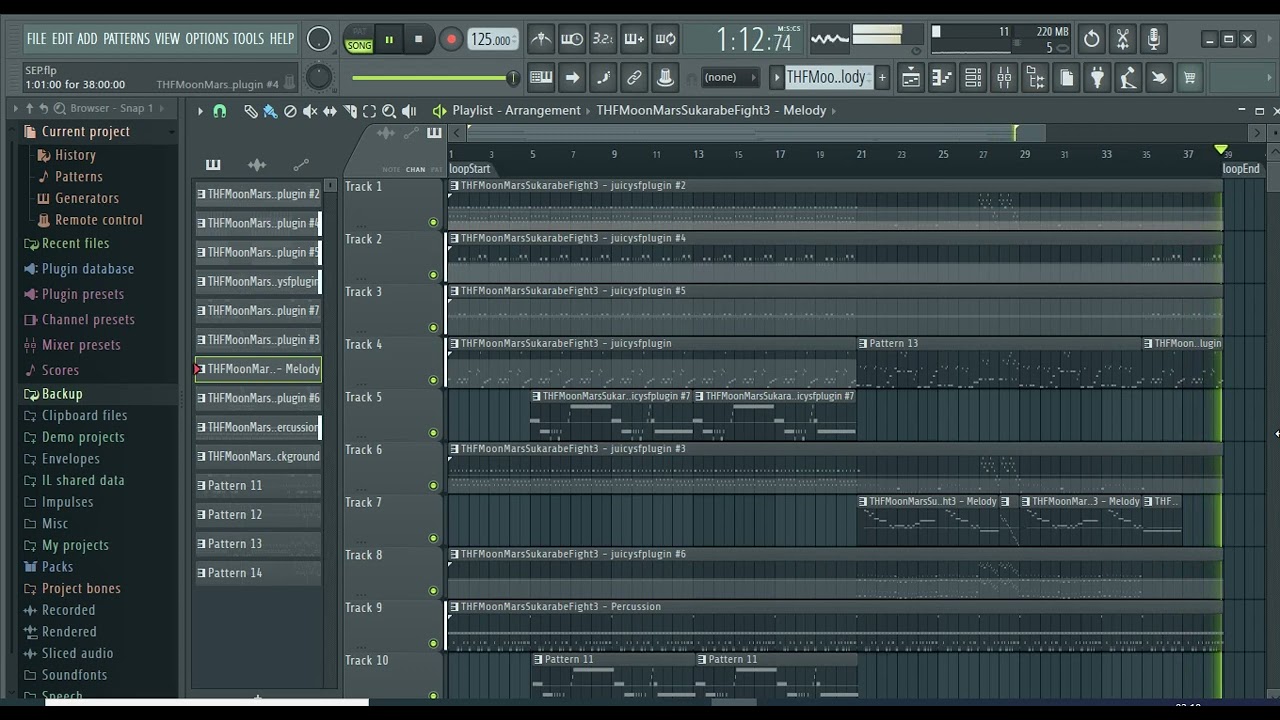Select the Zoom magnifier tool
This screenshot has height=720, width=1280.
[x=389, y=111]
